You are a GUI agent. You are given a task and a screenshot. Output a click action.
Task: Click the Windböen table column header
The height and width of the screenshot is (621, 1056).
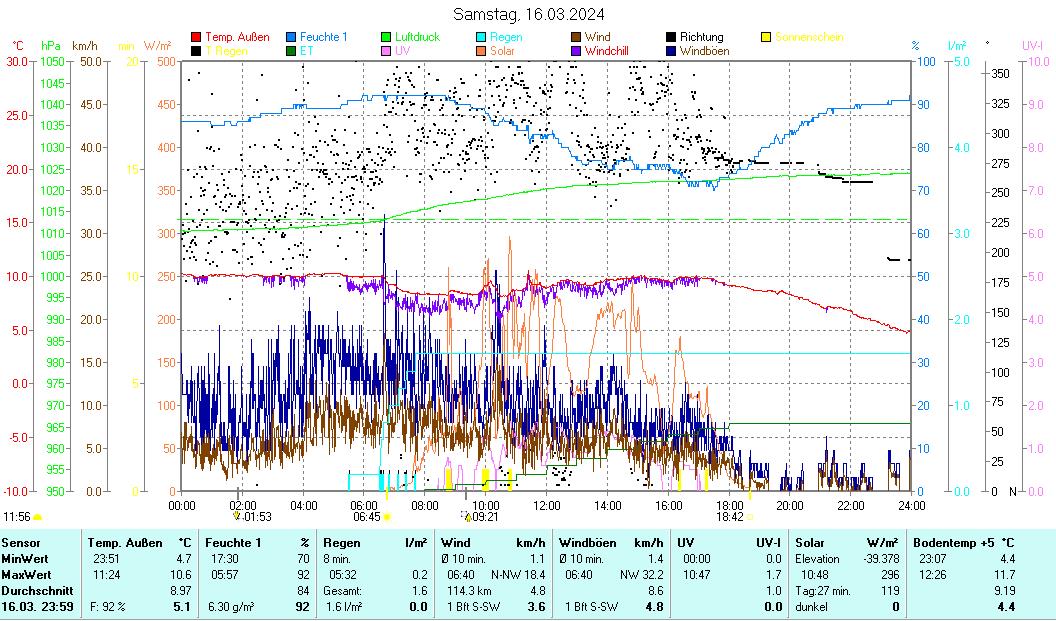[x=587, y=542]
